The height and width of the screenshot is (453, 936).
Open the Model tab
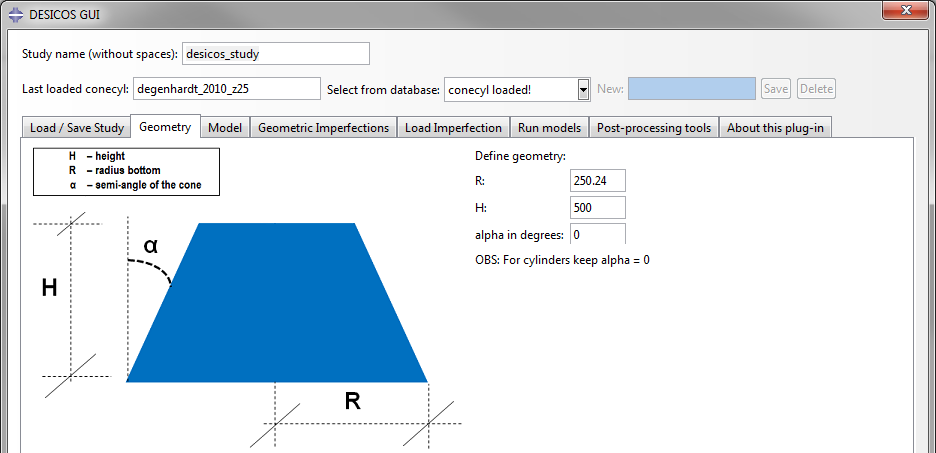[225, 128]
